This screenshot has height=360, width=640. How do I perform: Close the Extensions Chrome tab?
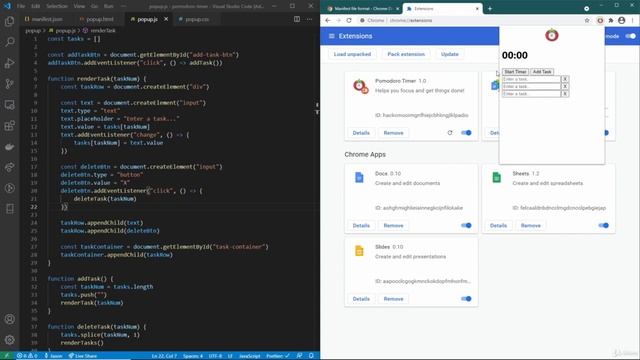click(x=477, y=9)
